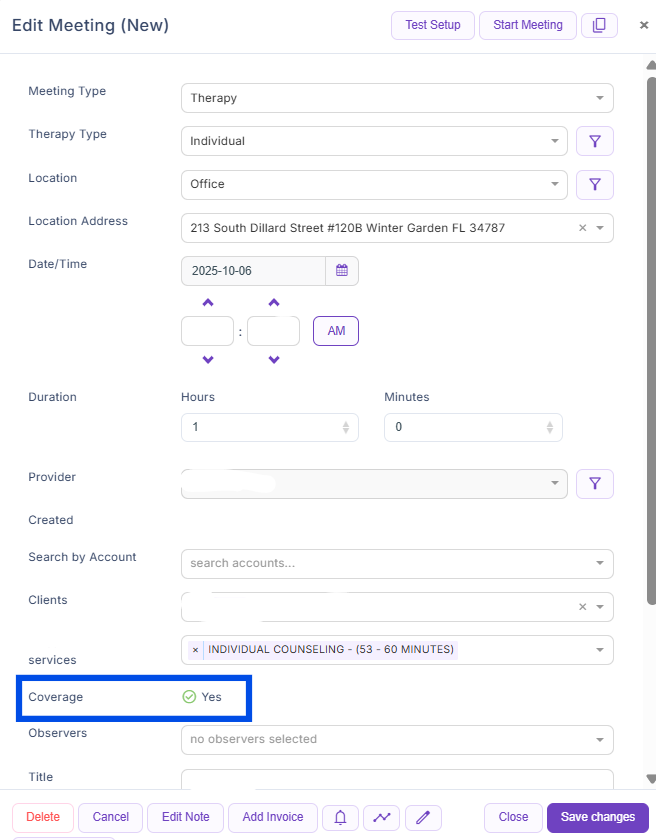Remove Individual Counseling service tag

click(x=196, y=650)
